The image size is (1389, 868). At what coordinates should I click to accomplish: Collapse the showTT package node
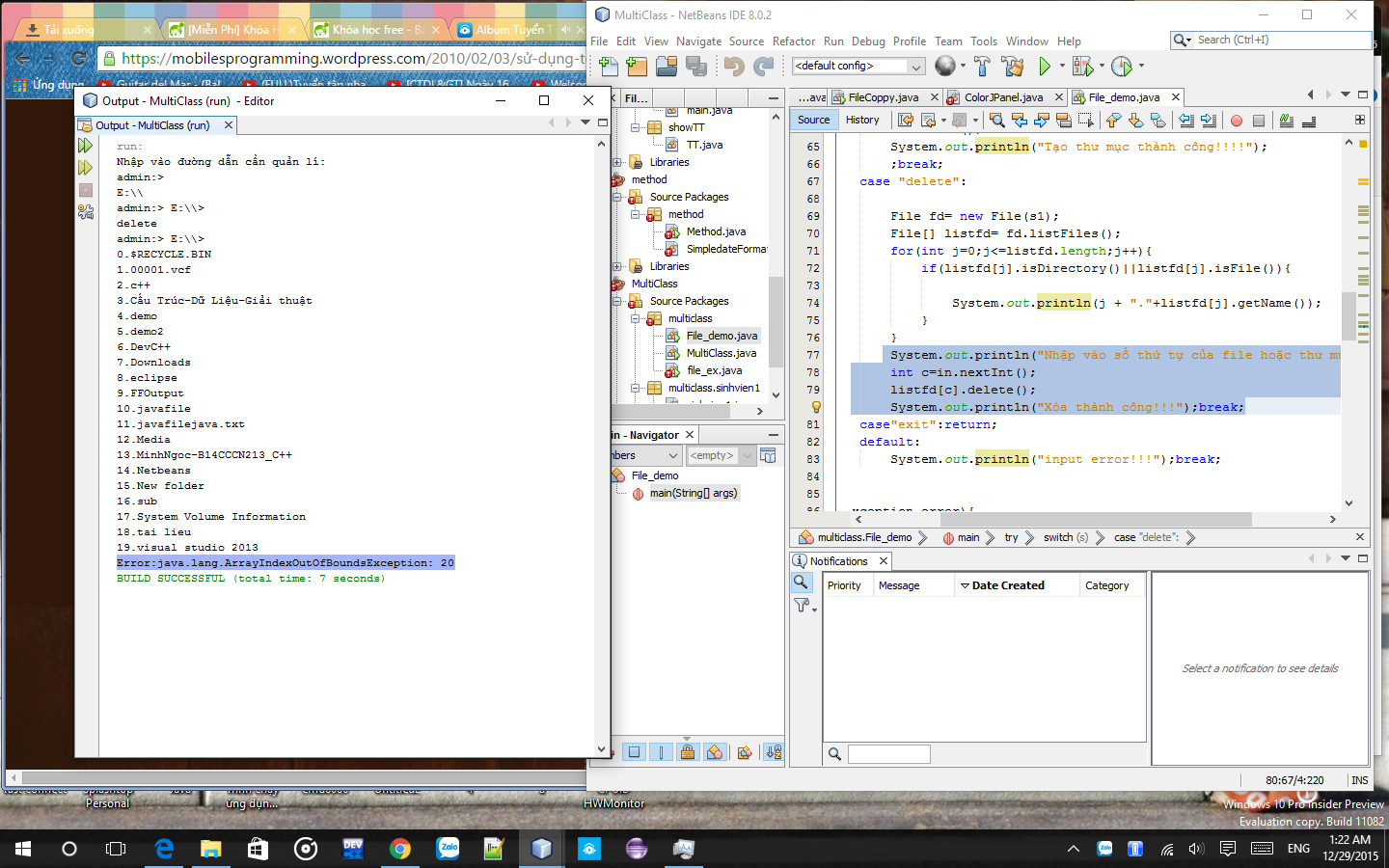(636, 127)
